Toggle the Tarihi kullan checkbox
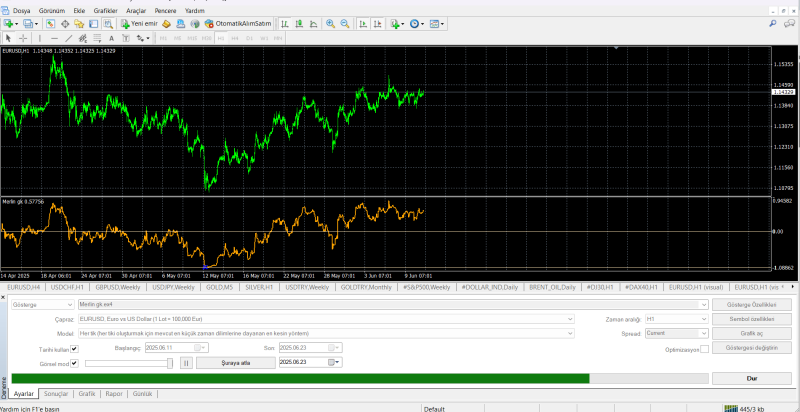 click(x=74, y=349)
